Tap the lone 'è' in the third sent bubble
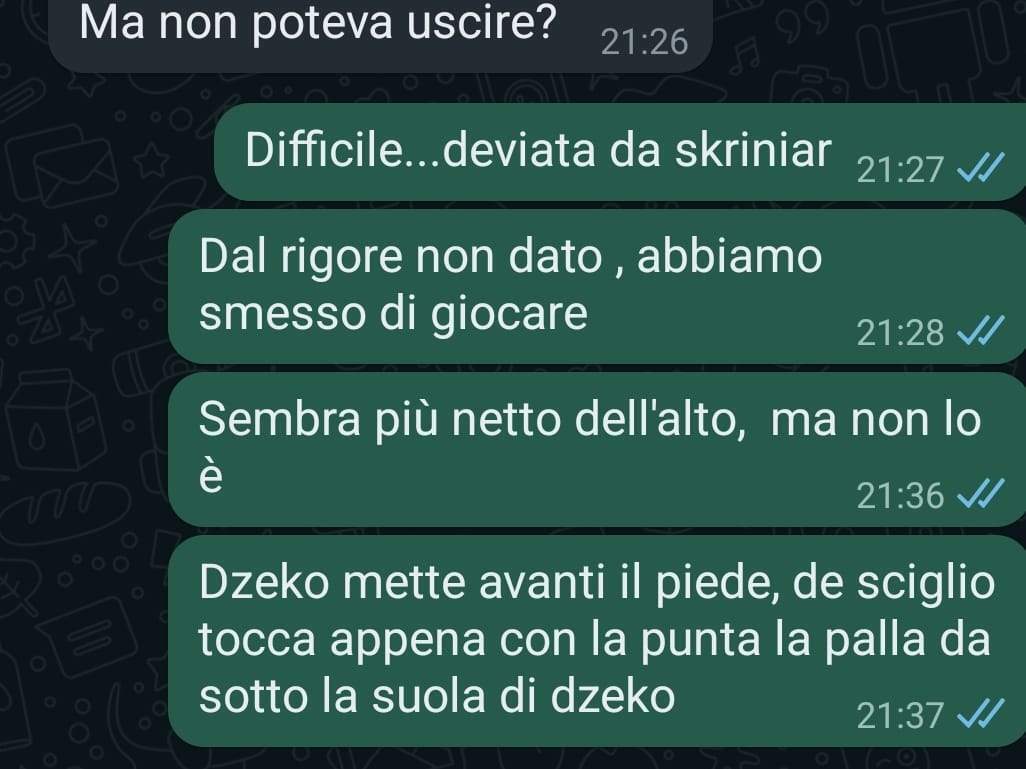 211,476
